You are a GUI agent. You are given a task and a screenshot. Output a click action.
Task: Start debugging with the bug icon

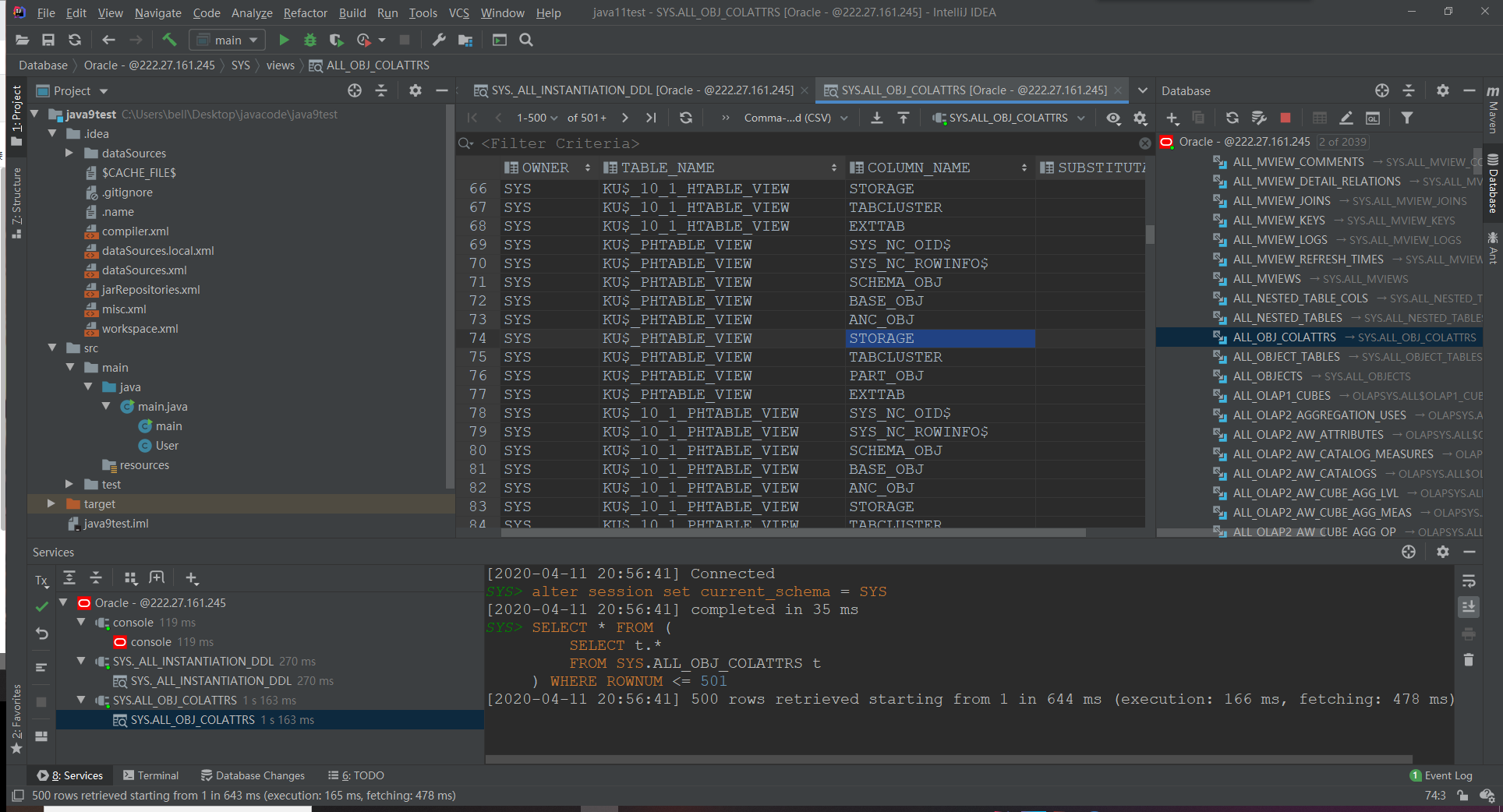pyautogui.click(x=310, y=40)
